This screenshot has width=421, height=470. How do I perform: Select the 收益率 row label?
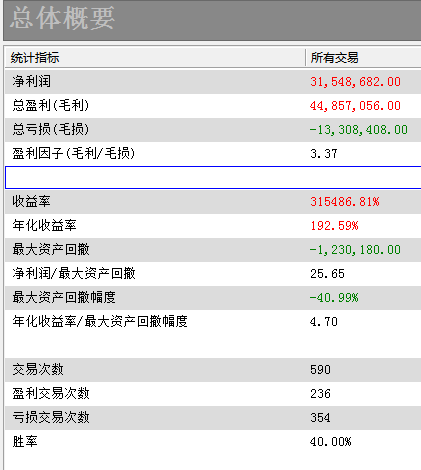point(31,201)
